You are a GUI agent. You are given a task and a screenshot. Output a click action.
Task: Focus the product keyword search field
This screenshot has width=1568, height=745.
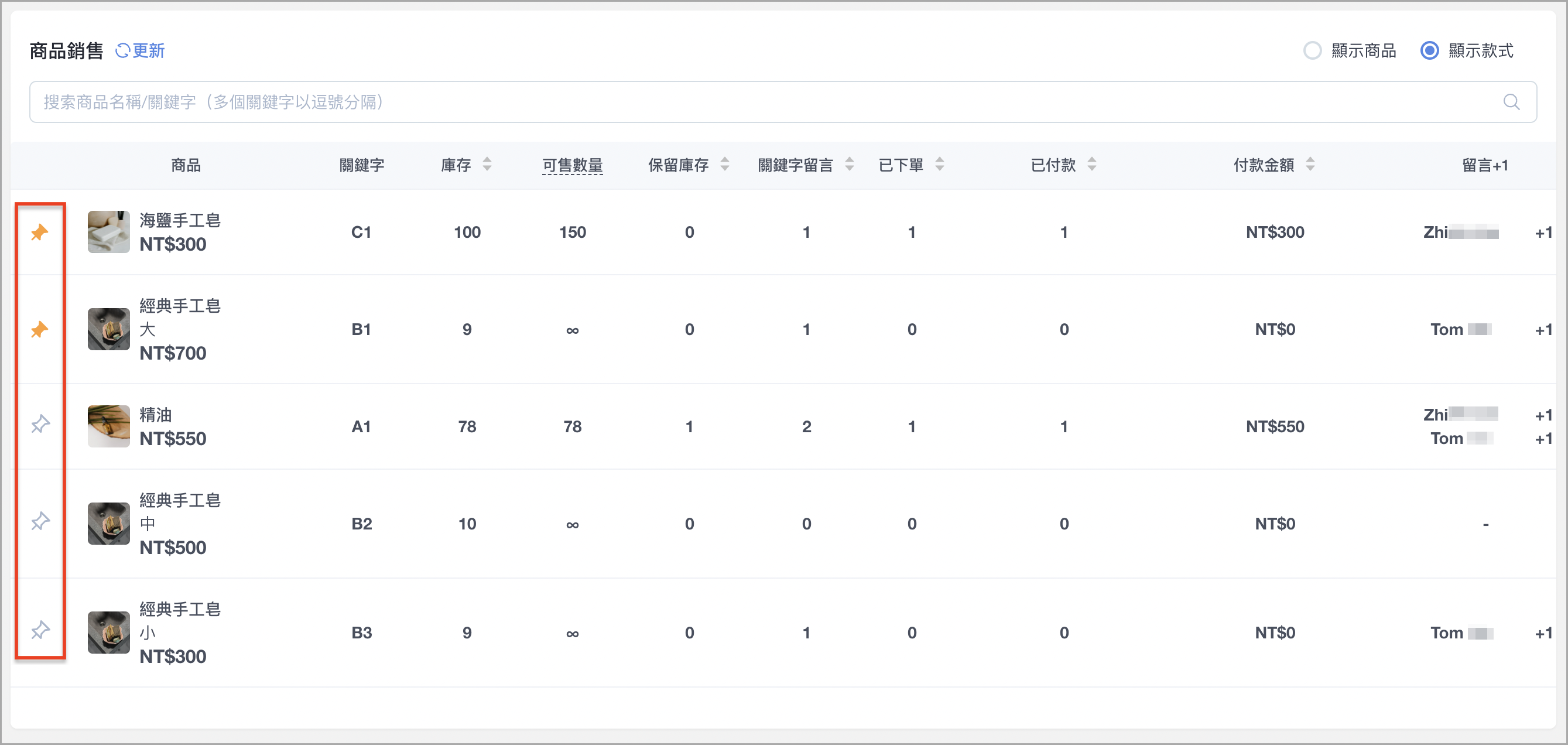pyautogui.click(x=783, y=102)
